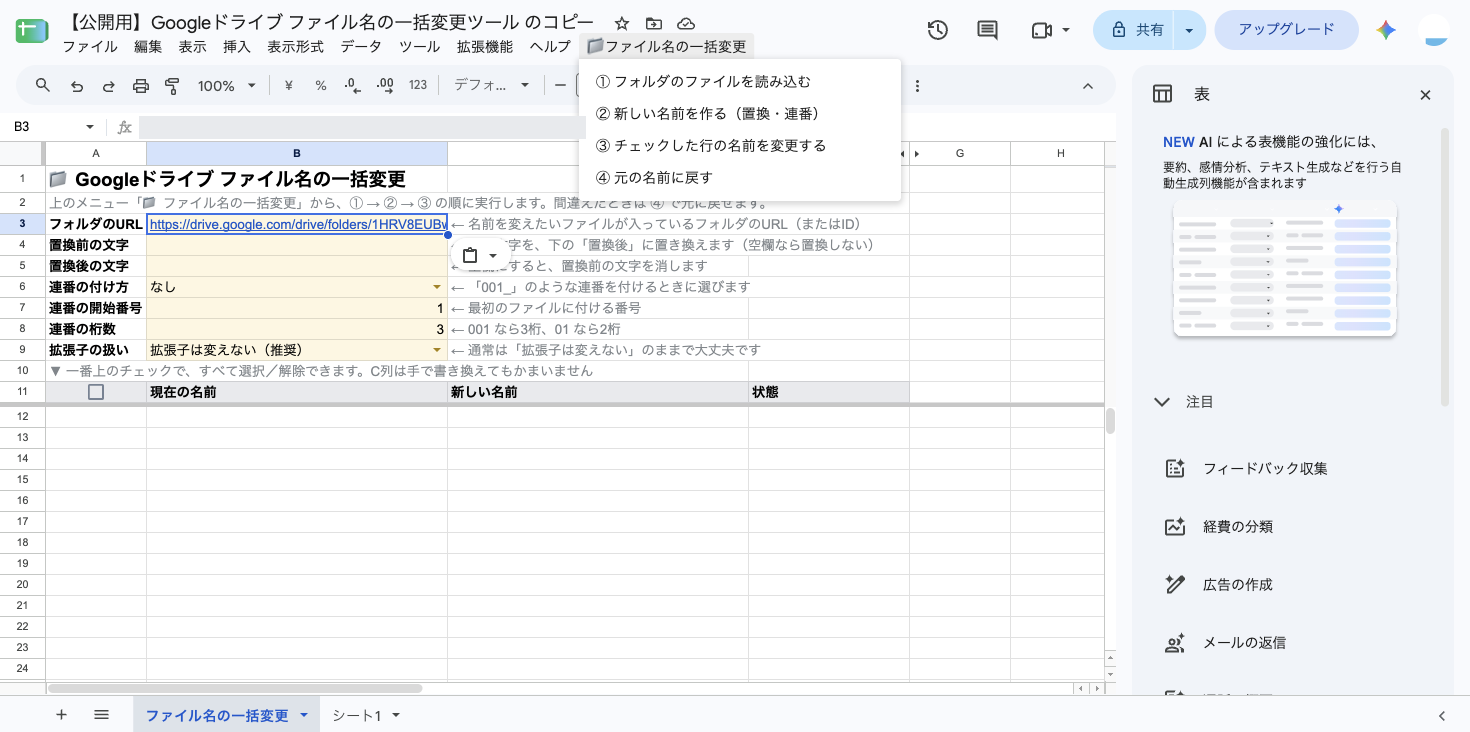This screenshot has height=732, width=1470.
Task: Open ファイル名の一括変更 sheet tab menu arrow
Action: pos(303,716)
